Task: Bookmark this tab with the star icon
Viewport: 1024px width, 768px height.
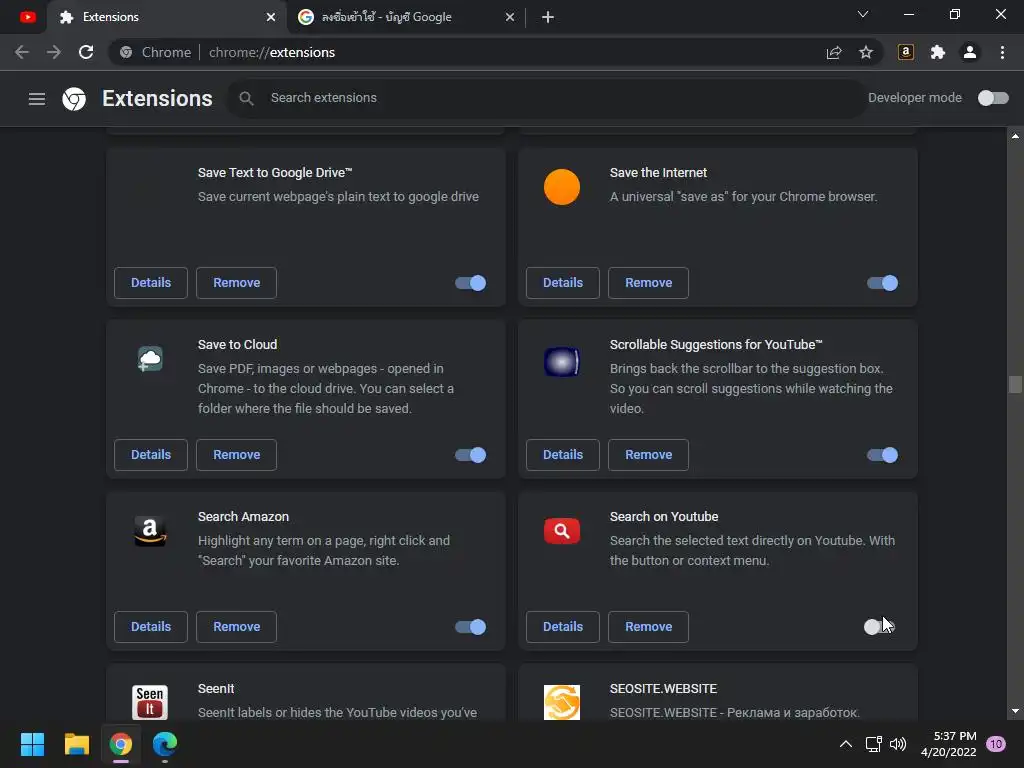Action: click(x=866, y=52)
